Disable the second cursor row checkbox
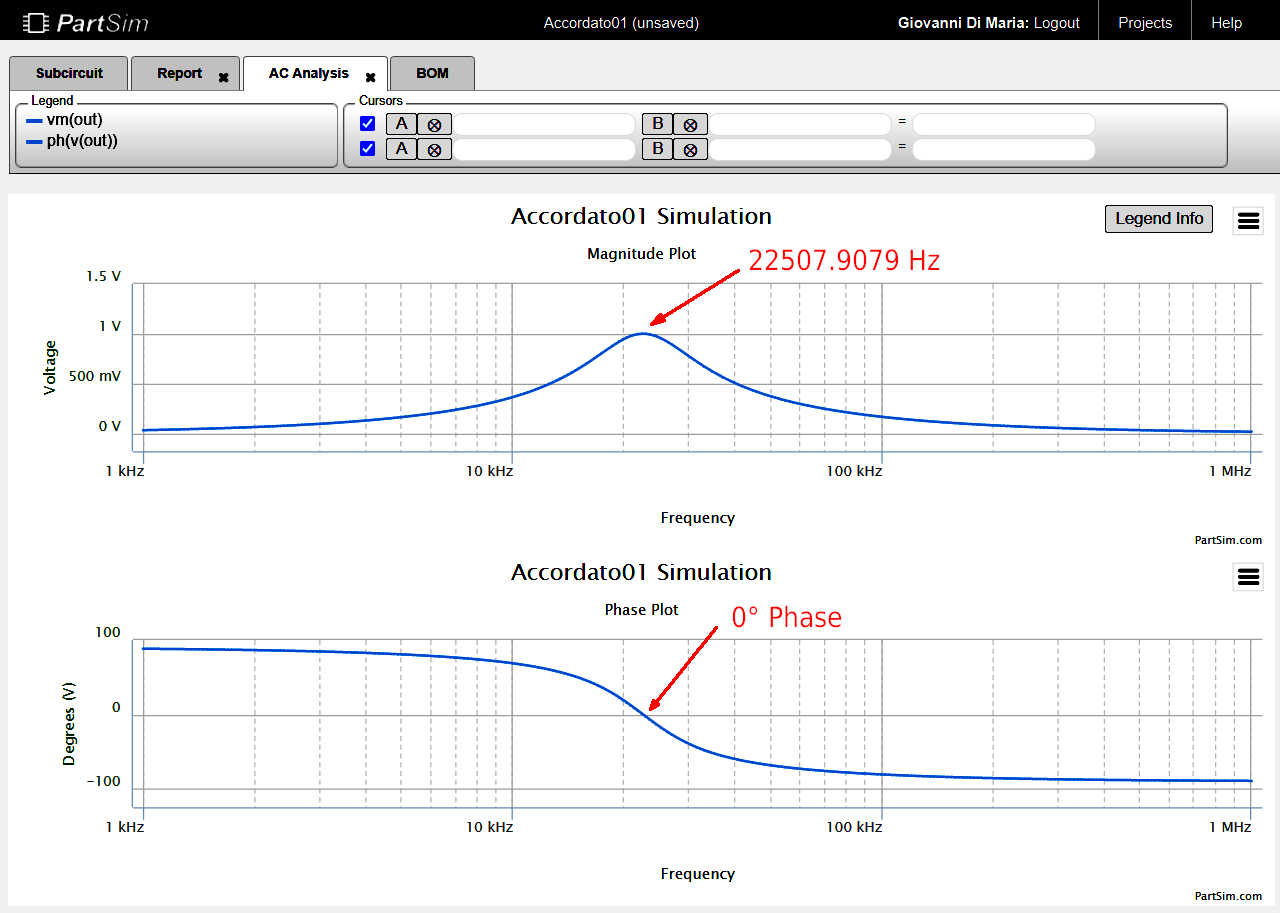 pyautogui.click(x=367, y=148)
